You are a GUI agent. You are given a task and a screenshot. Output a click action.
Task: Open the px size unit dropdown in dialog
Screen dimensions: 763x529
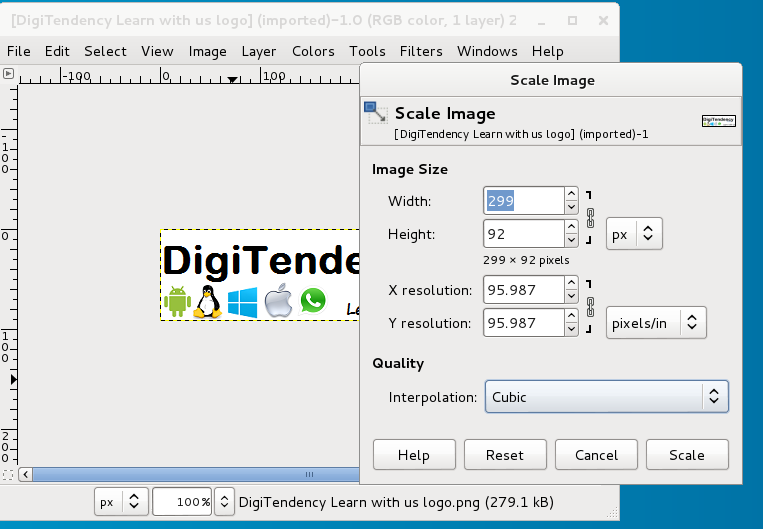[x=634, y=234]
